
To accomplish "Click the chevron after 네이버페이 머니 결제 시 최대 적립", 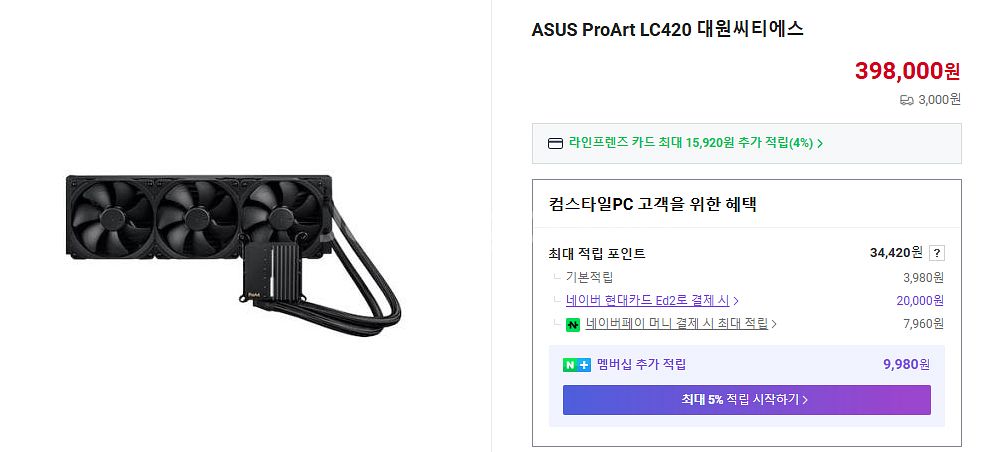I will (x=774, y=324).
